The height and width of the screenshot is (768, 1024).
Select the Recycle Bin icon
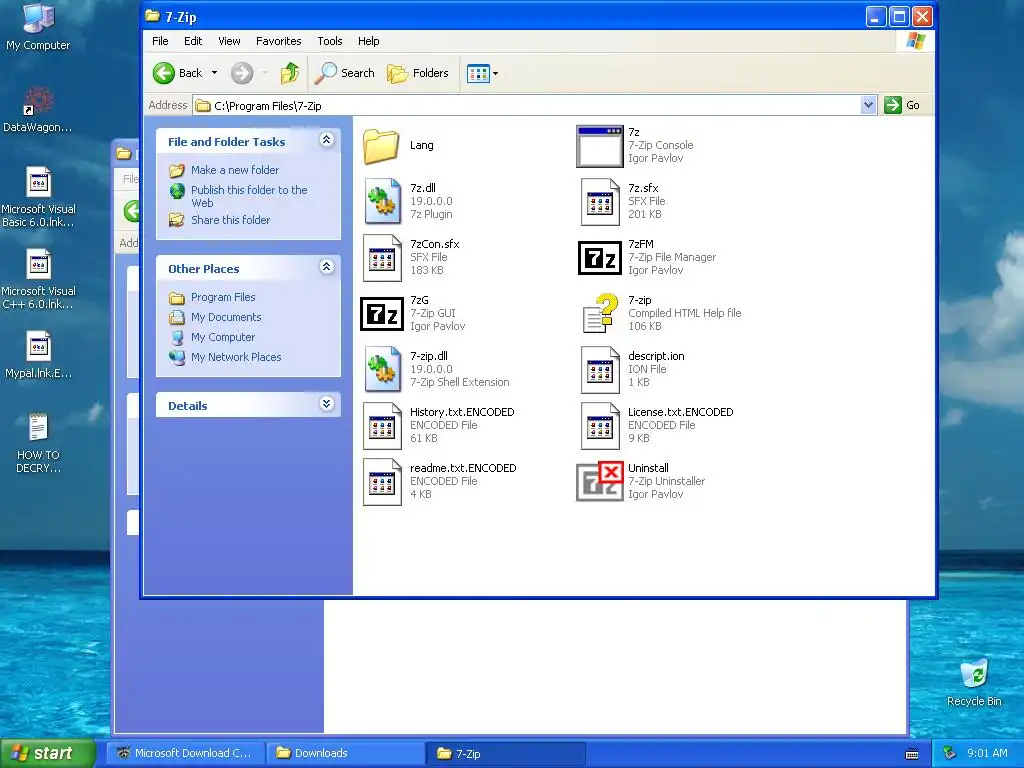(x=974, y=683)
